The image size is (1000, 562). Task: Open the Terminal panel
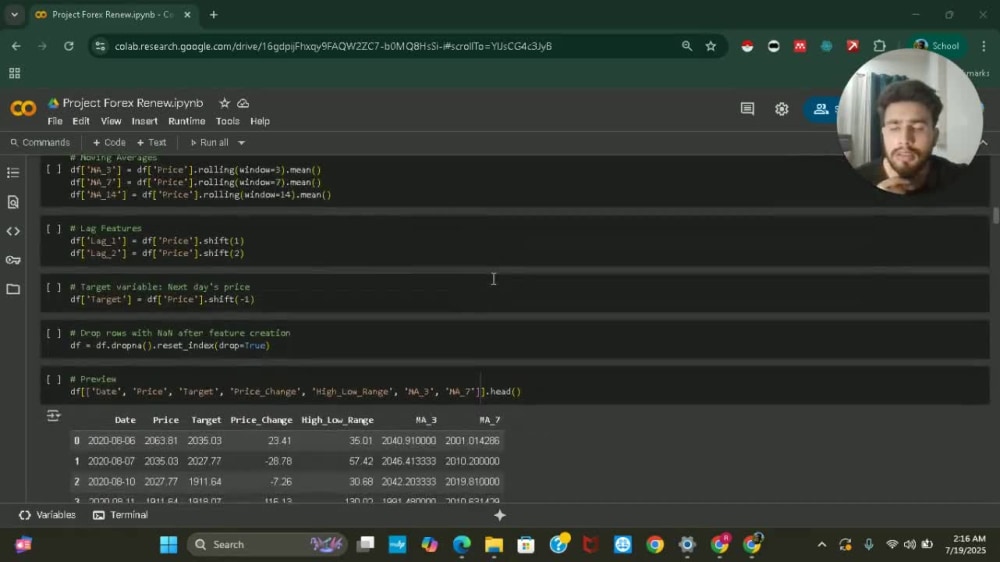(x=121, y=515)
